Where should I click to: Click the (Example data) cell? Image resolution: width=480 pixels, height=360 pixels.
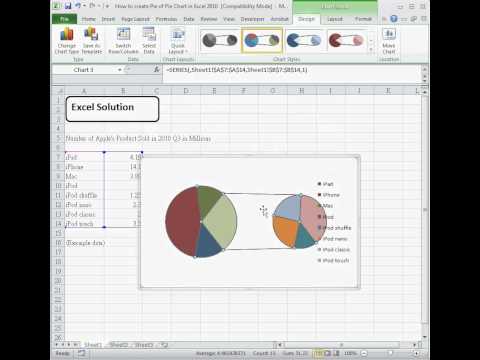coord(85,243)
